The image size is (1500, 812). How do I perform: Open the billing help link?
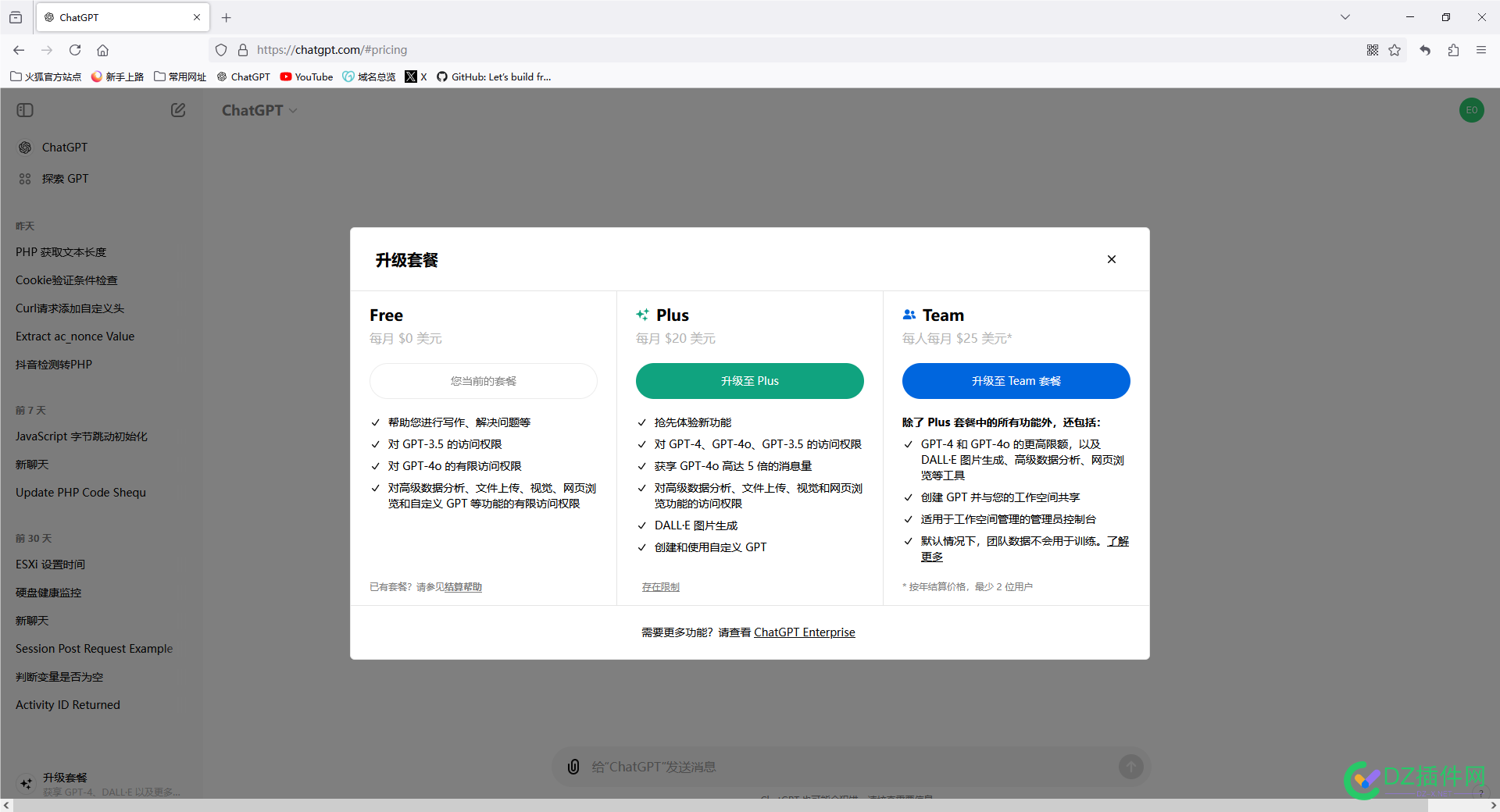(x=463, y=587)
